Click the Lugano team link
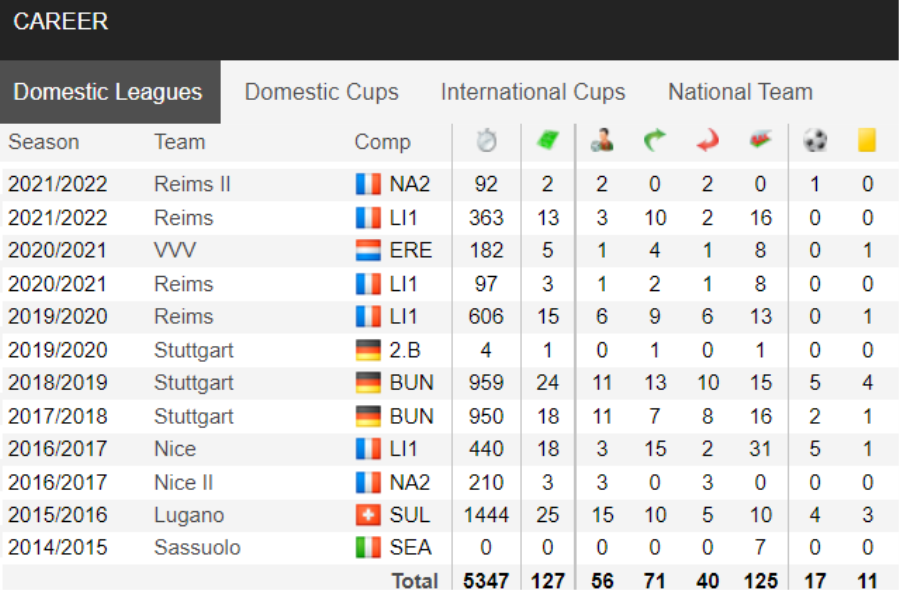899x590 pixels. (189, 515)
